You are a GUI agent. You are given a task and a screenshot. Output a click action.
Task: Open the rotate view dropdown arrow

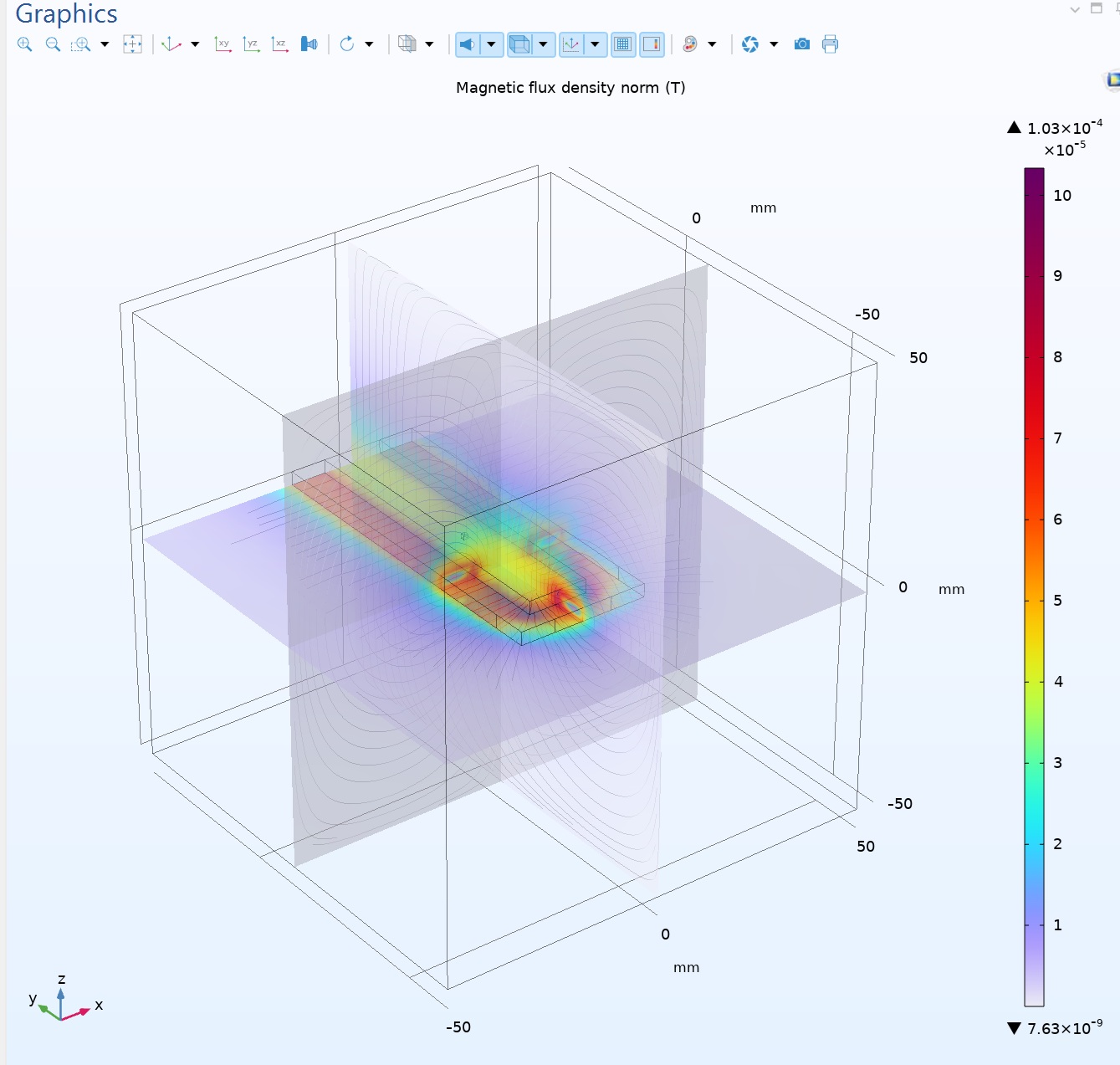(369, 44)
